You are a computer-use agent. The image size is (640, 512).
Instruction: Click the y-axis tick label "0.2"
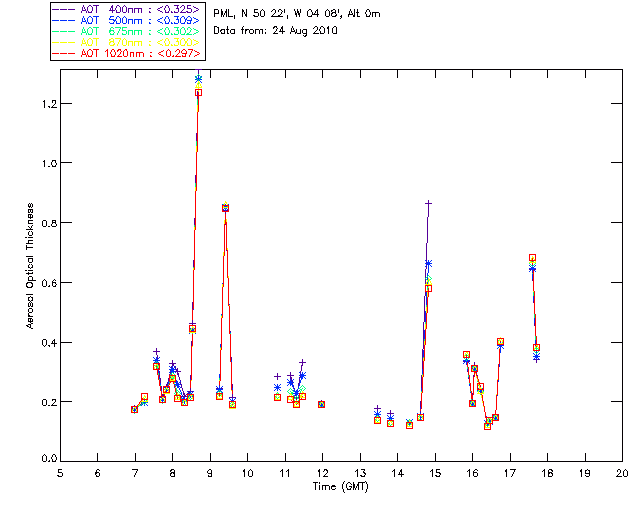[x=49, y=402]
